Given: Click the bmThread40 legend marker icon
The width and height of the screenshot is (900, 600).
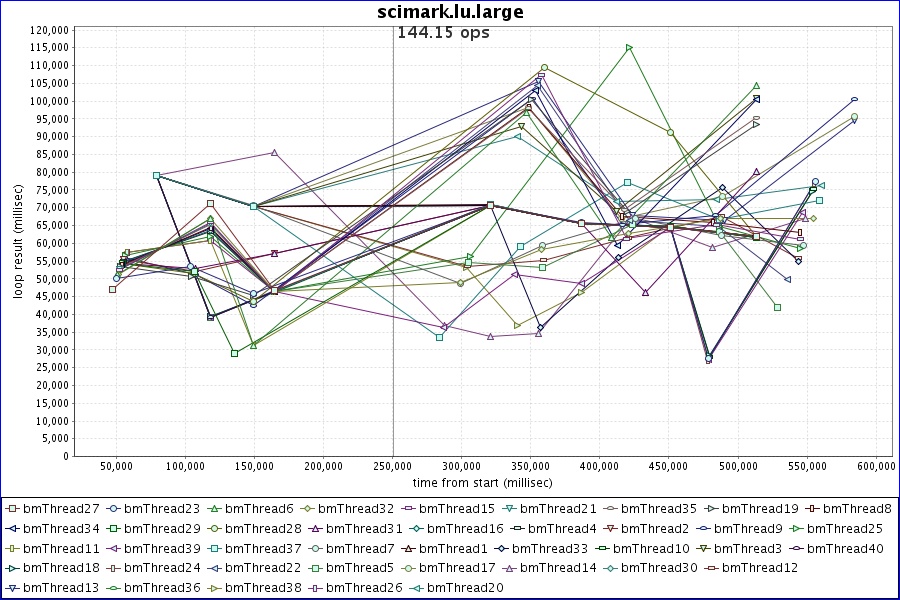Looking at the screenshot, I should [795, 548].
